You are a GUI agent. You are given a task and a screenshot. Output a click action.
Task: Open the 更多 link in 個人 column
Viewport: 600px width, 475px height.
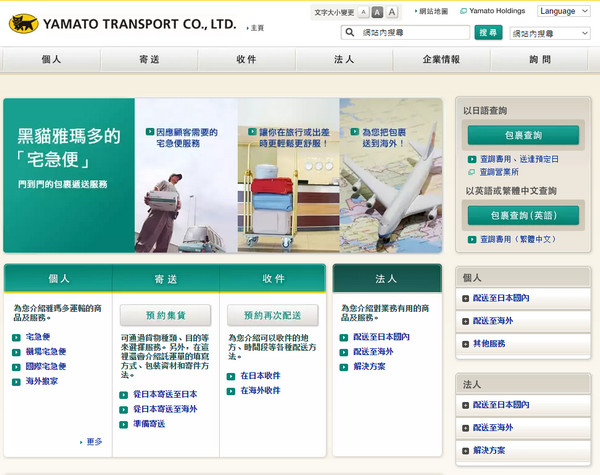94,442
